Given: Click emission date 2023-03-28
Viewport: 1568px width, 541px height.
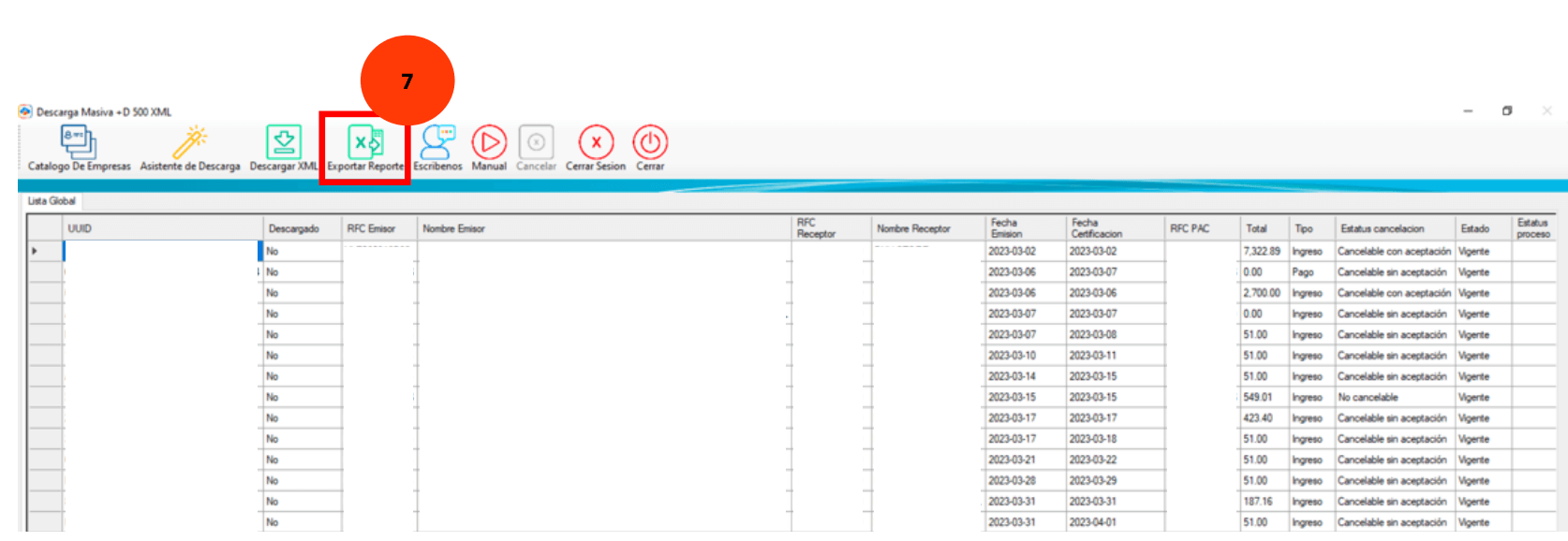Looking at the screenshot, I should (x=1026, y=481).
